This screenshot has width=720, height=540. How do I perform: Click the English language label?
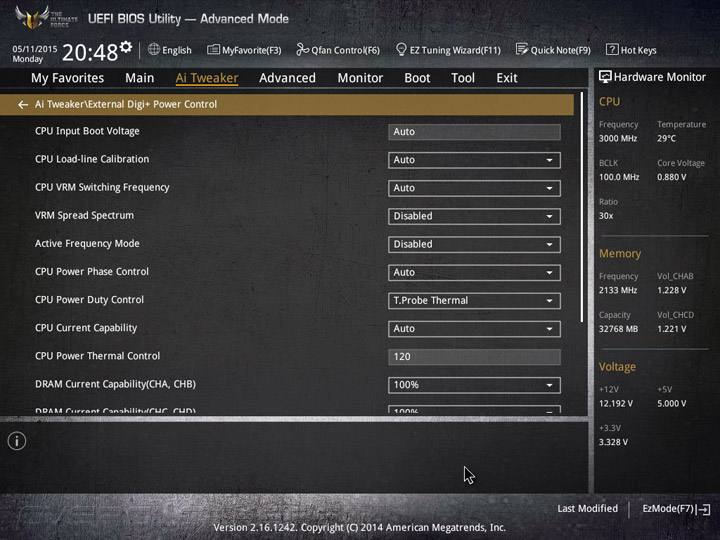tap(177, 50)
